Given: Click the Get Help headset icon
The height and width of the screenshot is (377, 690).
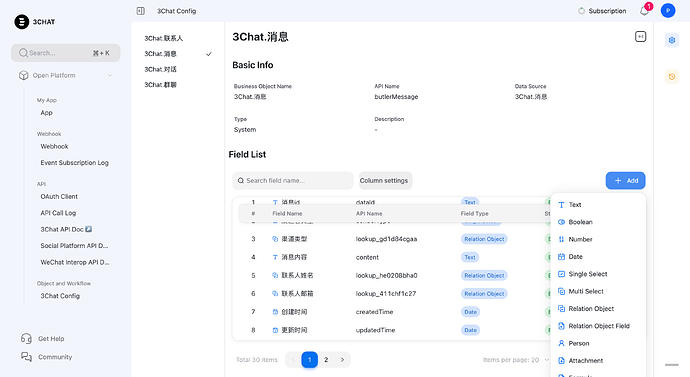Looking at the screenshot, I should click(x=26, y=338).
